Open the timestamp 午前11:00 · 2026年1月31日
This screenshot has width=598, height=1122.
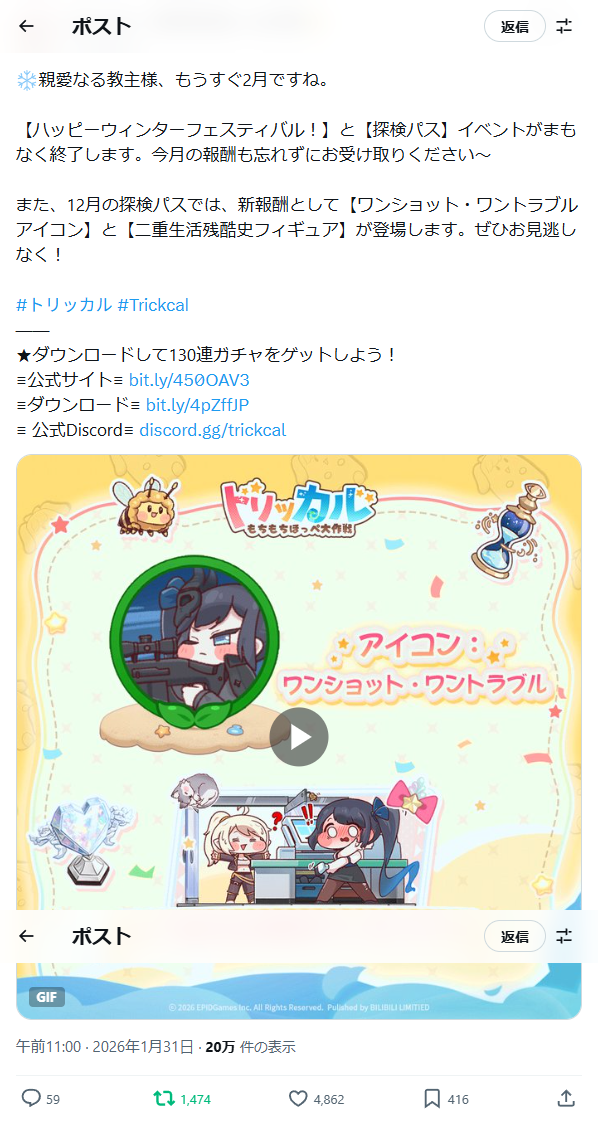tap(104, 1048)
